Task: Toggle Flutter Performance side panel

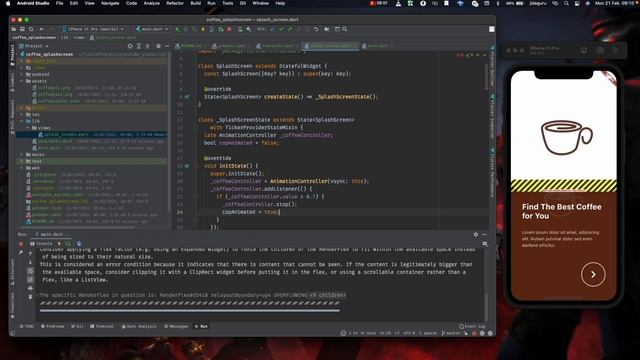Action: (492, 173)
